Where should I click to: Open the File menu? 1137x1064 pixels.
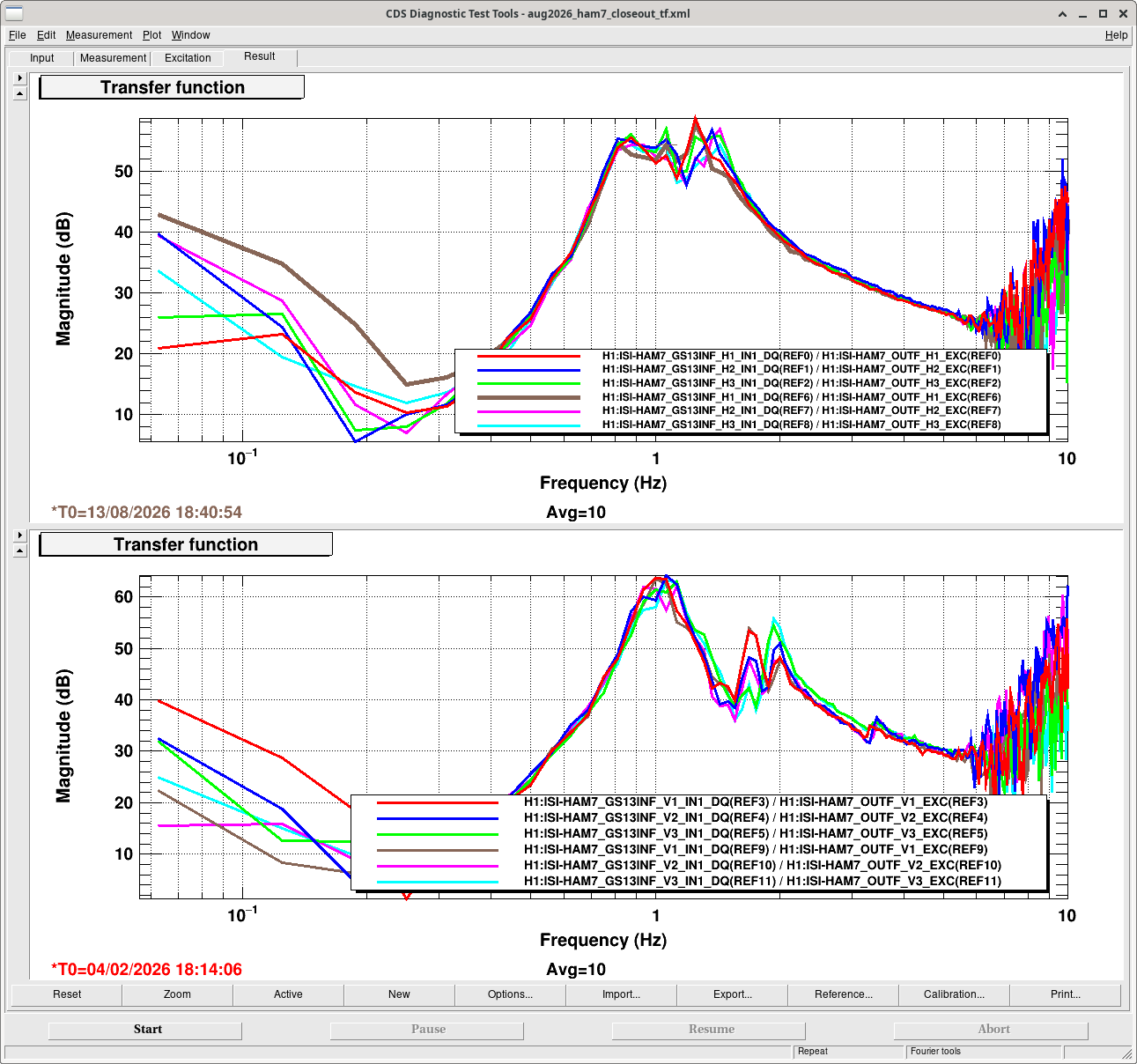click(x=18, y=35)
